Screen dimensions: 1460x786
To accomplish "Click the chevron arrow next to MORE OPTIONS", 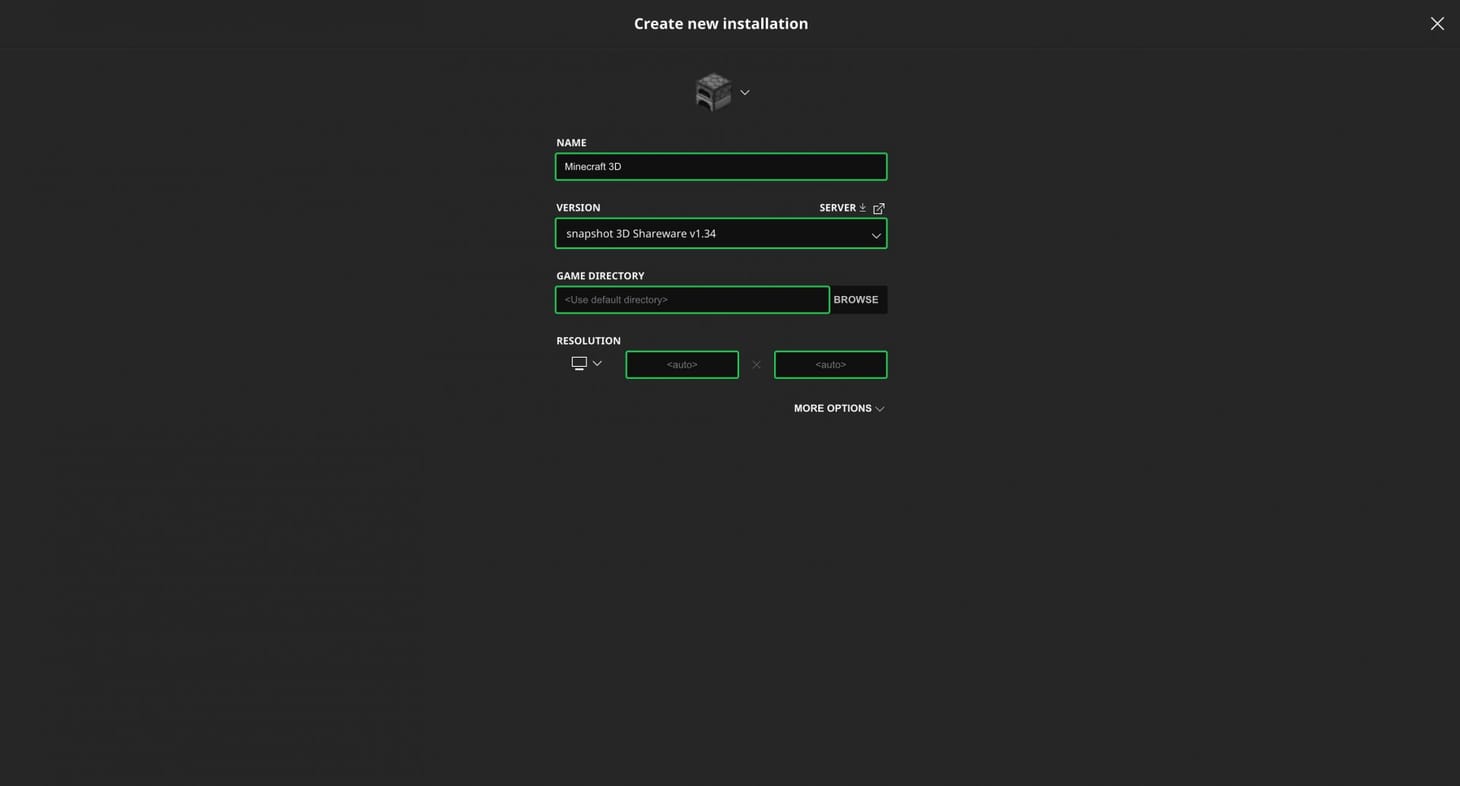I will pos(879,408).
